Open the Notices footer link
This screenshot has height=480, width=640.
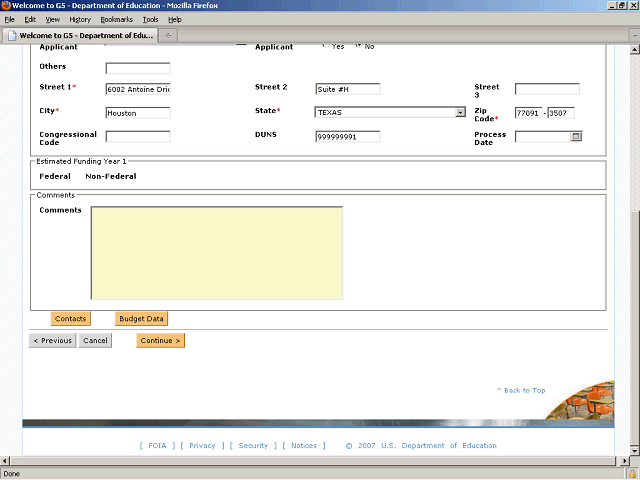[304, 446]
